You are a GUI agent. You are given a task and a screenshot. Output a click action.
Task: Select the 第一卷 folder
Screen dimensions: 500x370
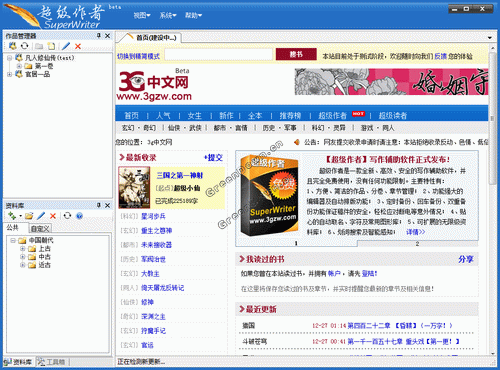point(44,66)
